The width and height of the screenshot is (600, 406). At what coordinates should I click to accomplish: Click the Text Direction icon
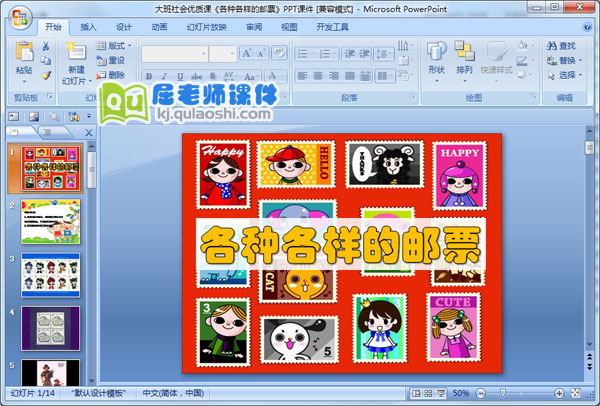point(405,46)
